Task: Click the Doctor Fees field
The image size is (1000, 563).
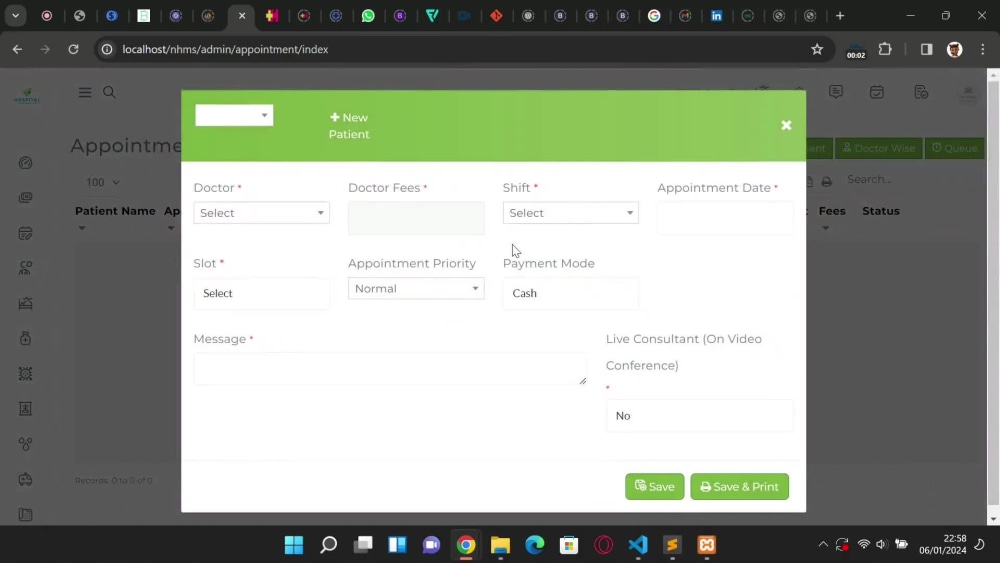Action: coord(416,218)
